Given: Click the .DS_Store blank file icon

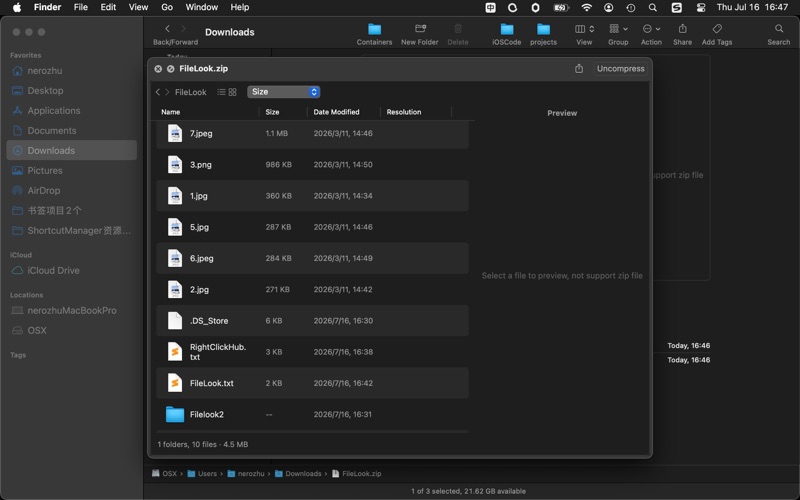Looking at the screenshot, I should [x=175, y=320].
